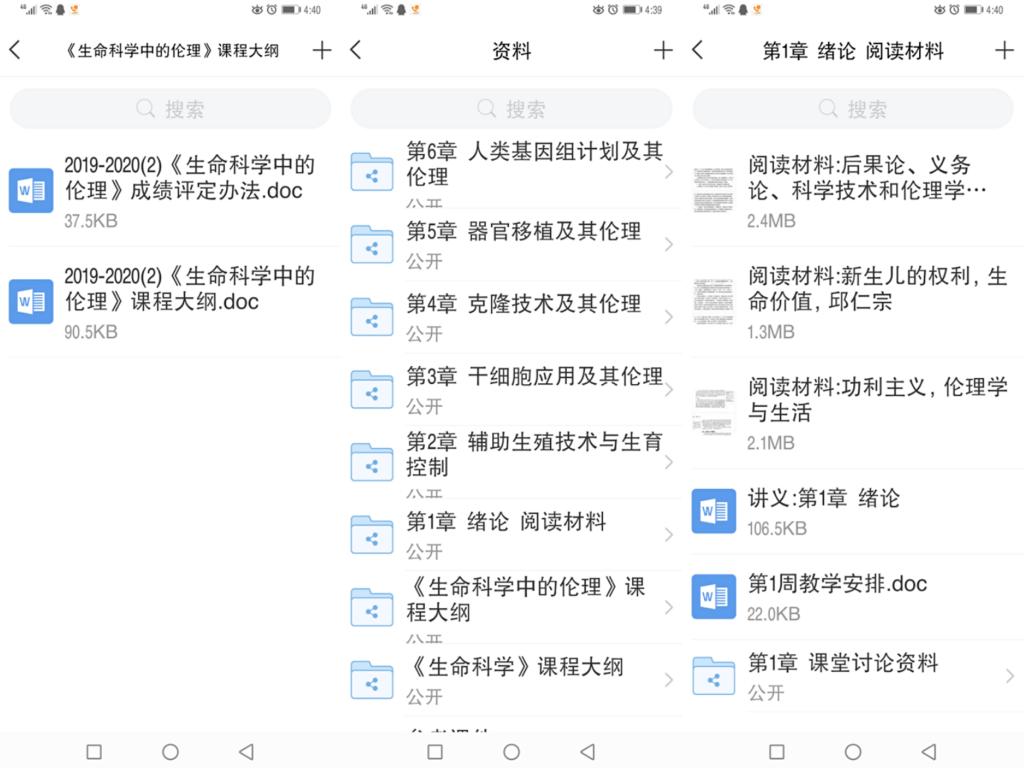The width and height of the screenshot is (1024, 768).
Task: Tap search box under 第1章 绪论 阅读材料 title
Action: 853,109
